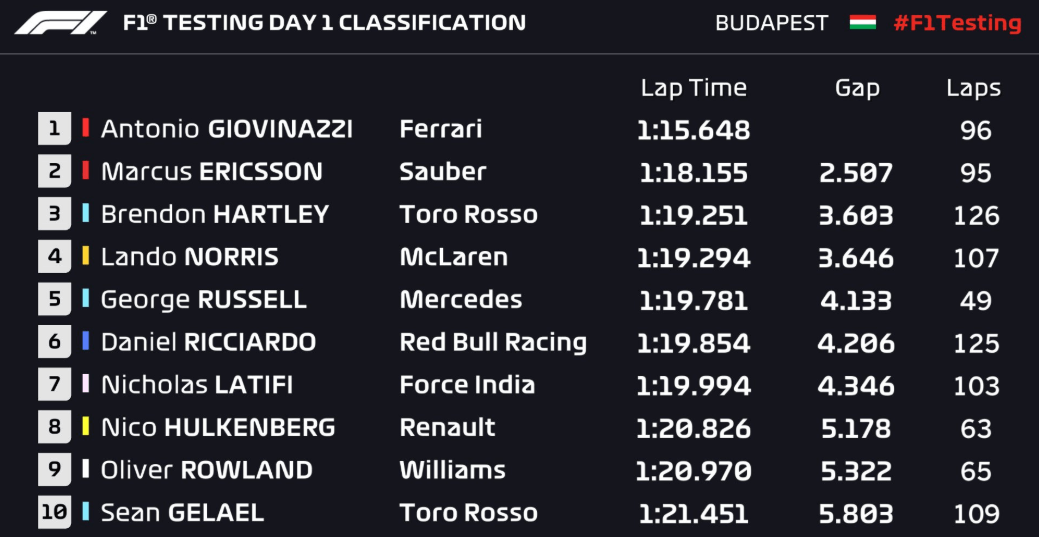This screenshot has height=537, width=1039.
Task: Click the Laps column header
Action: (x=973, y=88)
